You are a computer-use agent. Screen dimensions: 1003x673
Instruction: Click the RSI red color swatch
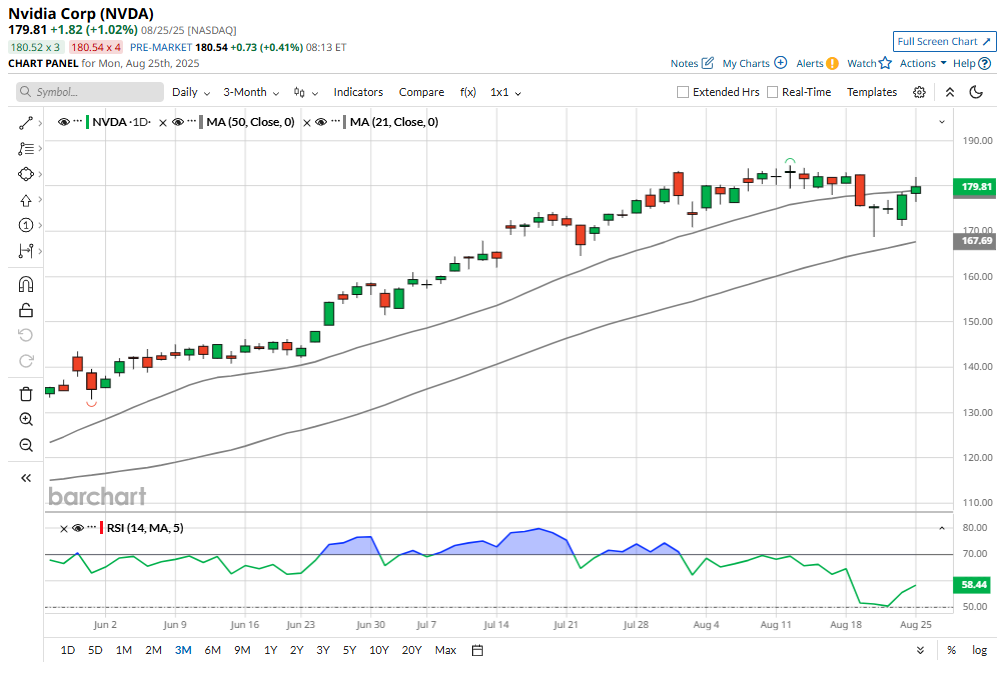pyautogui.click(x=102, y=528)
